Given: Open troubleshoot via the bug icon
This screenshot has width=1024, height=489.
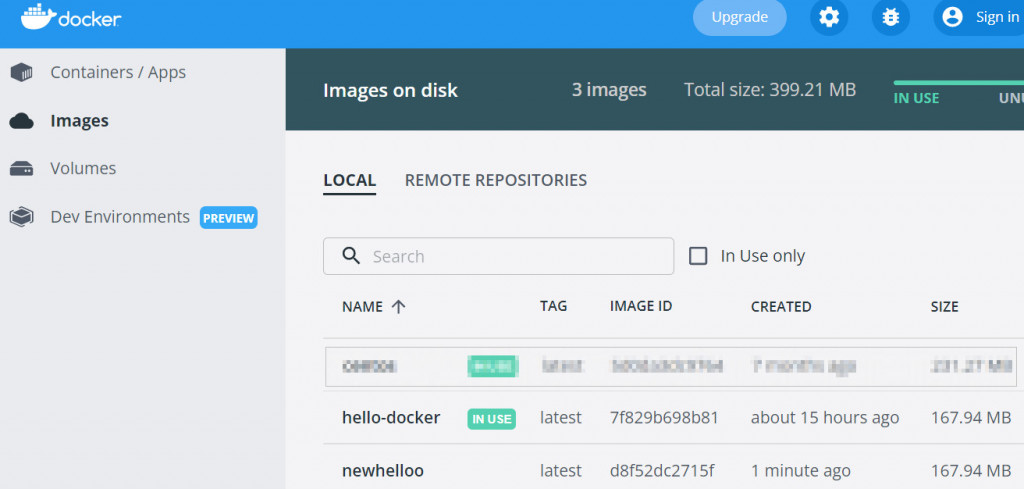Looking at the screenshot, I should pos(890,18).
